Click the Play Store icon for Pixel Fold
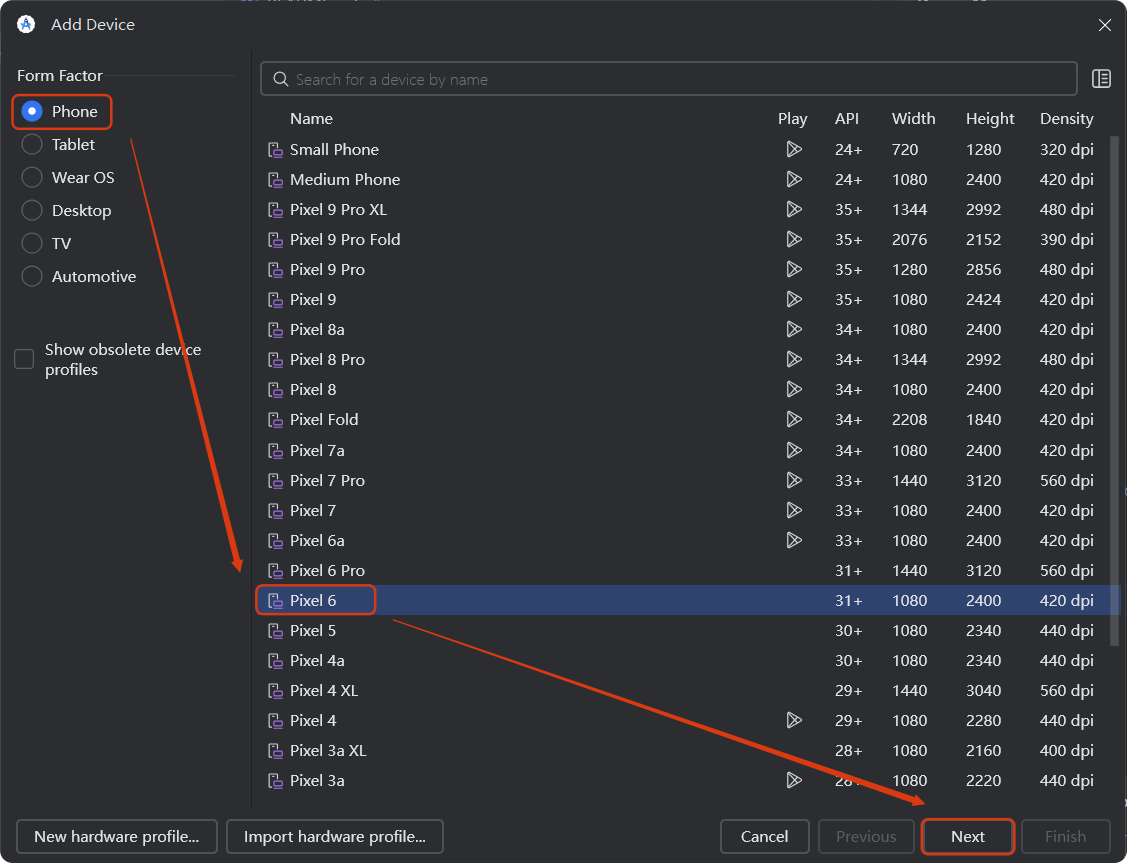The height and width of the screenshot is (863, 1127). pos(794,420)
